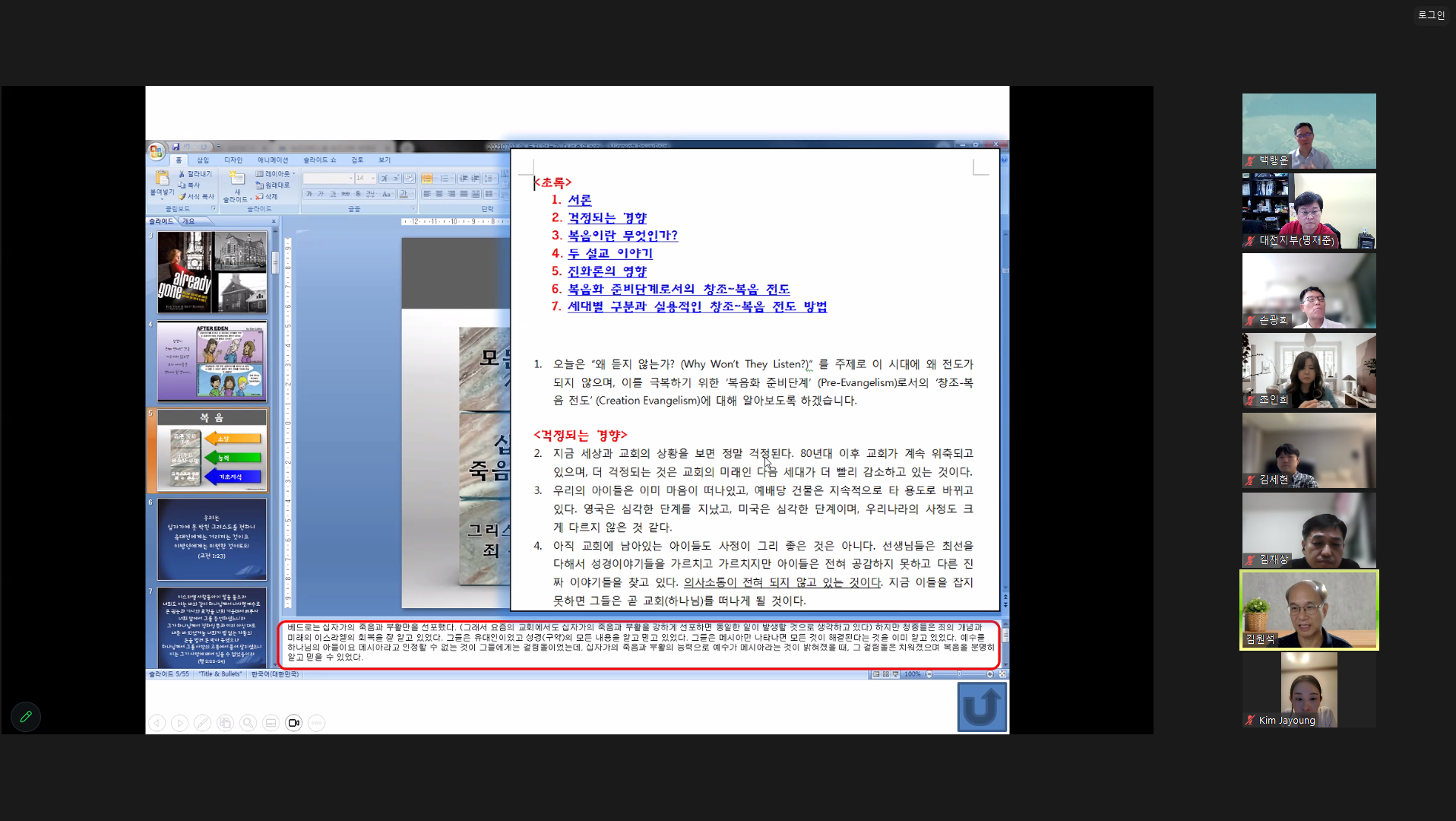Click the Clear Formatting icon
1456x821 pixels.
410,179
